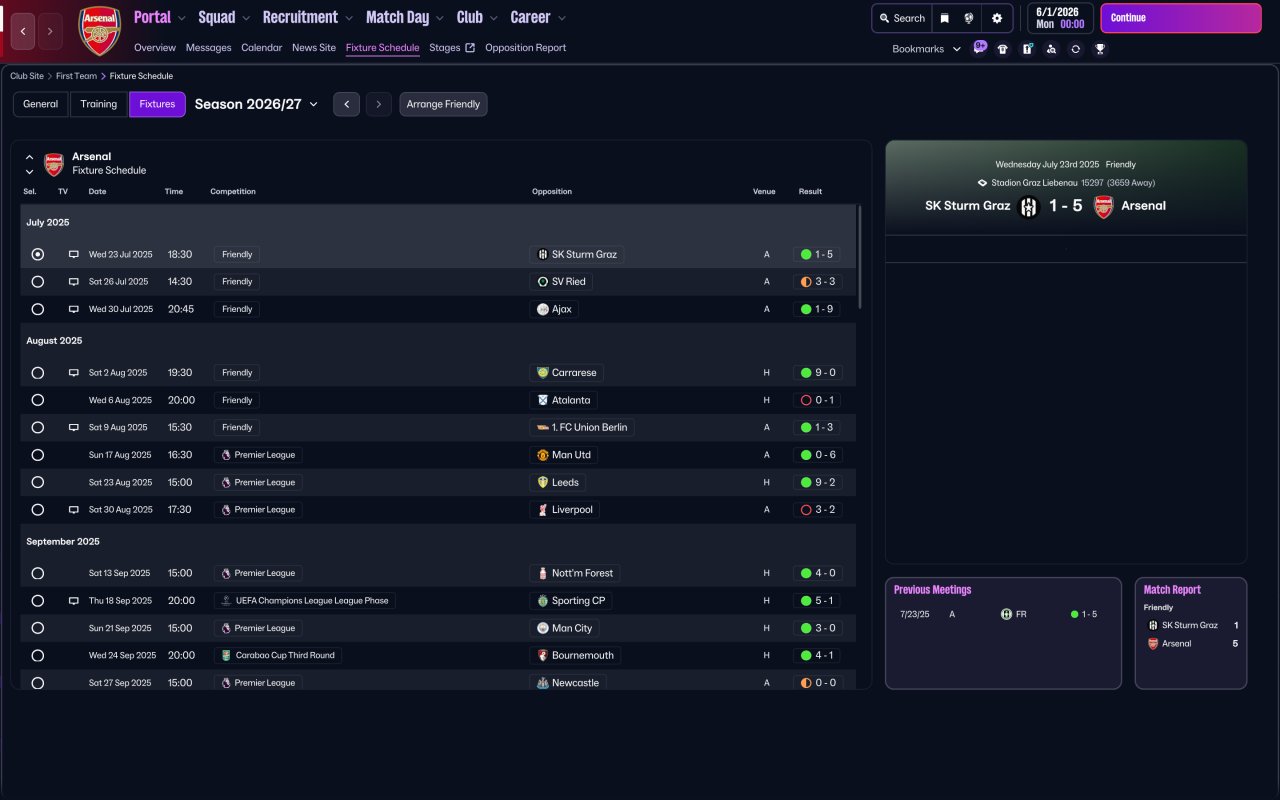This screenshot has height=800, width=1280.
Task: Click the Leeds club badge
Action: (542, 482)
